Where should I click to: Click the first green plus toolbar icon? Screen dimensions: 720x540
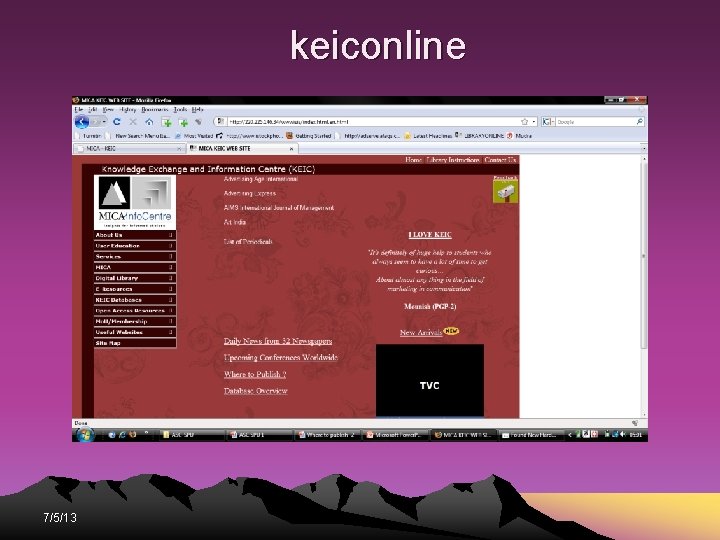click(x=166, y=122)
